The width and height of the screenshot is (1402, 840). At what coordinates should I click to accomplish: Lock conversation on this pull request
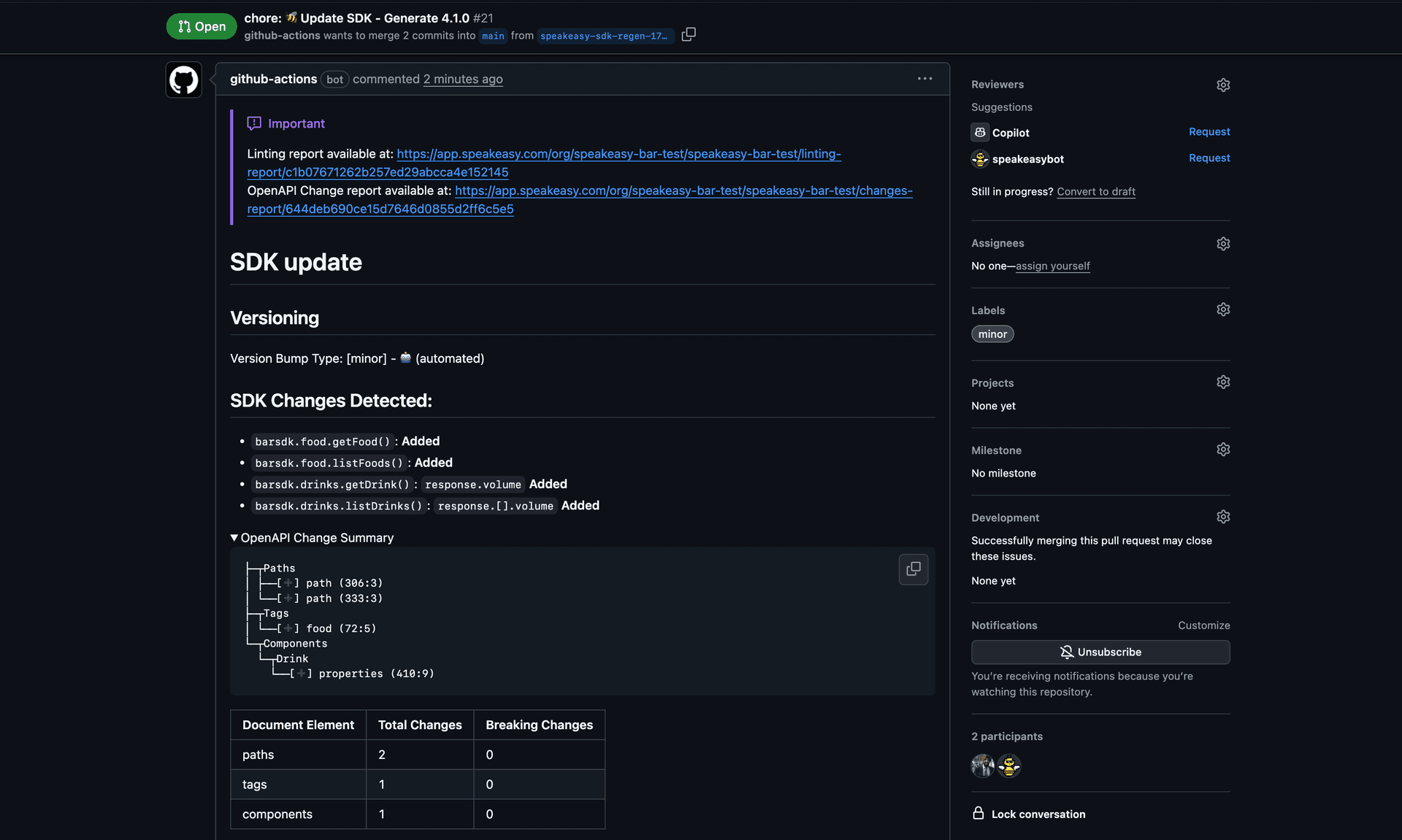[1038, 814]
